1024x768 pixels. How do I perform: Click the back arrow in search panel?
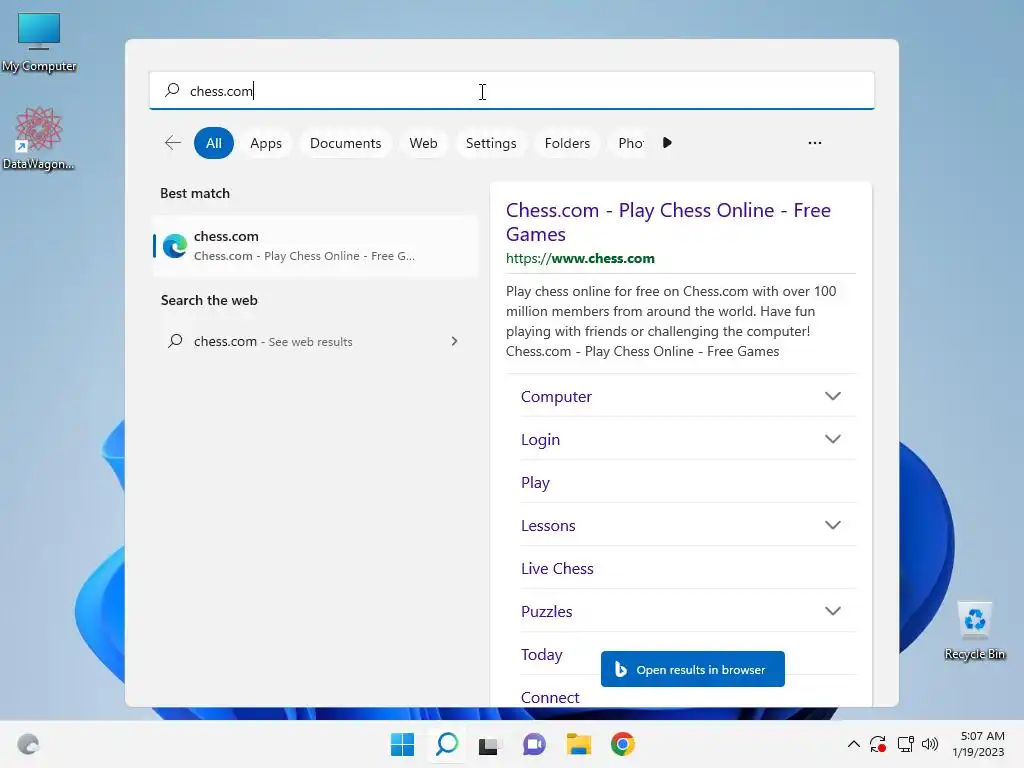[x=173, y=143]
